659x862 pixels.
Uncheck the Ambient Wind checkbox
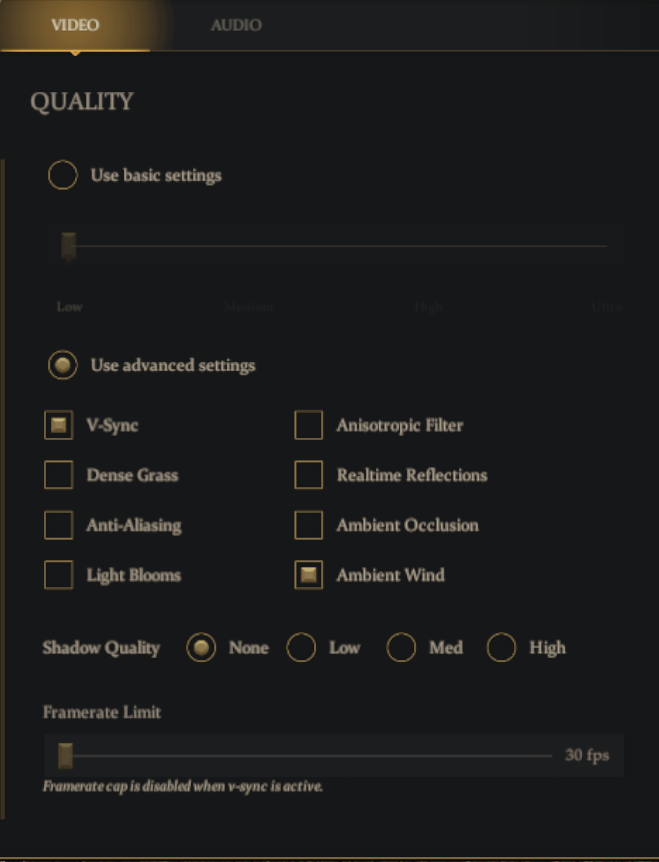point(308,575)
